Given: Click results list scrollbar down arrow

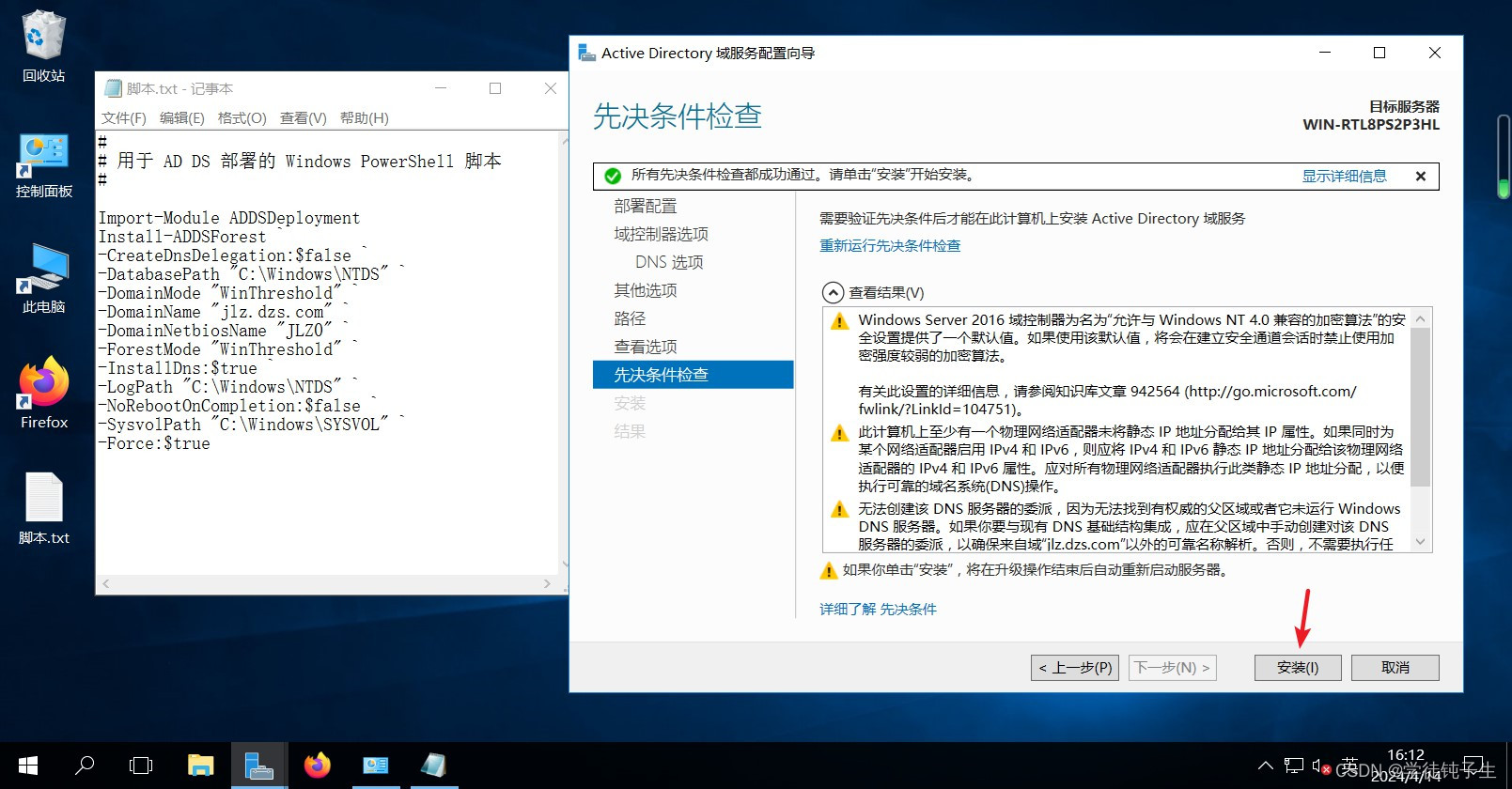Looking at the screenshot, I should [x=1421, y=542].
